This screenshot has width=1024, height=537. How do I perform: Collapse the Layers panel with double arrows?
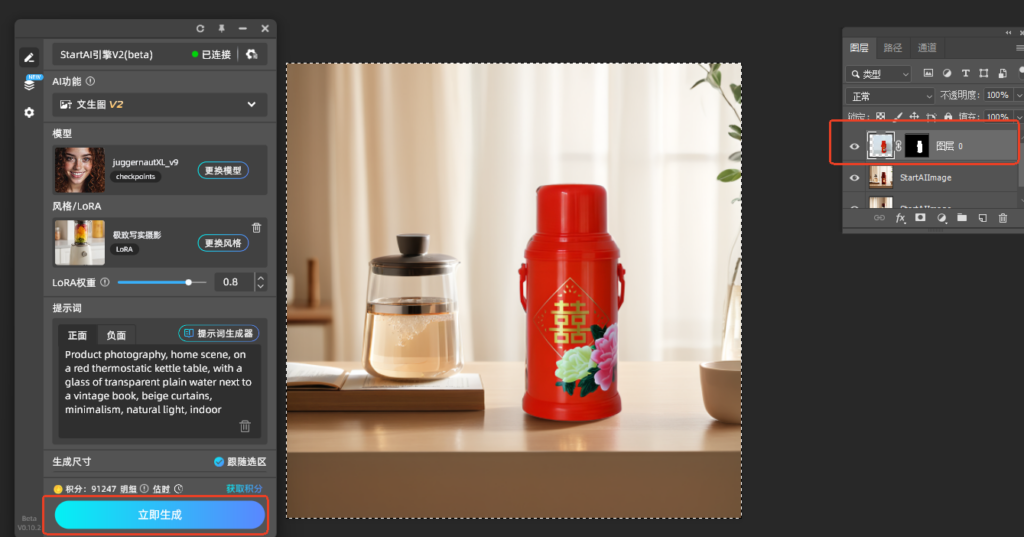tap(1009, 32)
